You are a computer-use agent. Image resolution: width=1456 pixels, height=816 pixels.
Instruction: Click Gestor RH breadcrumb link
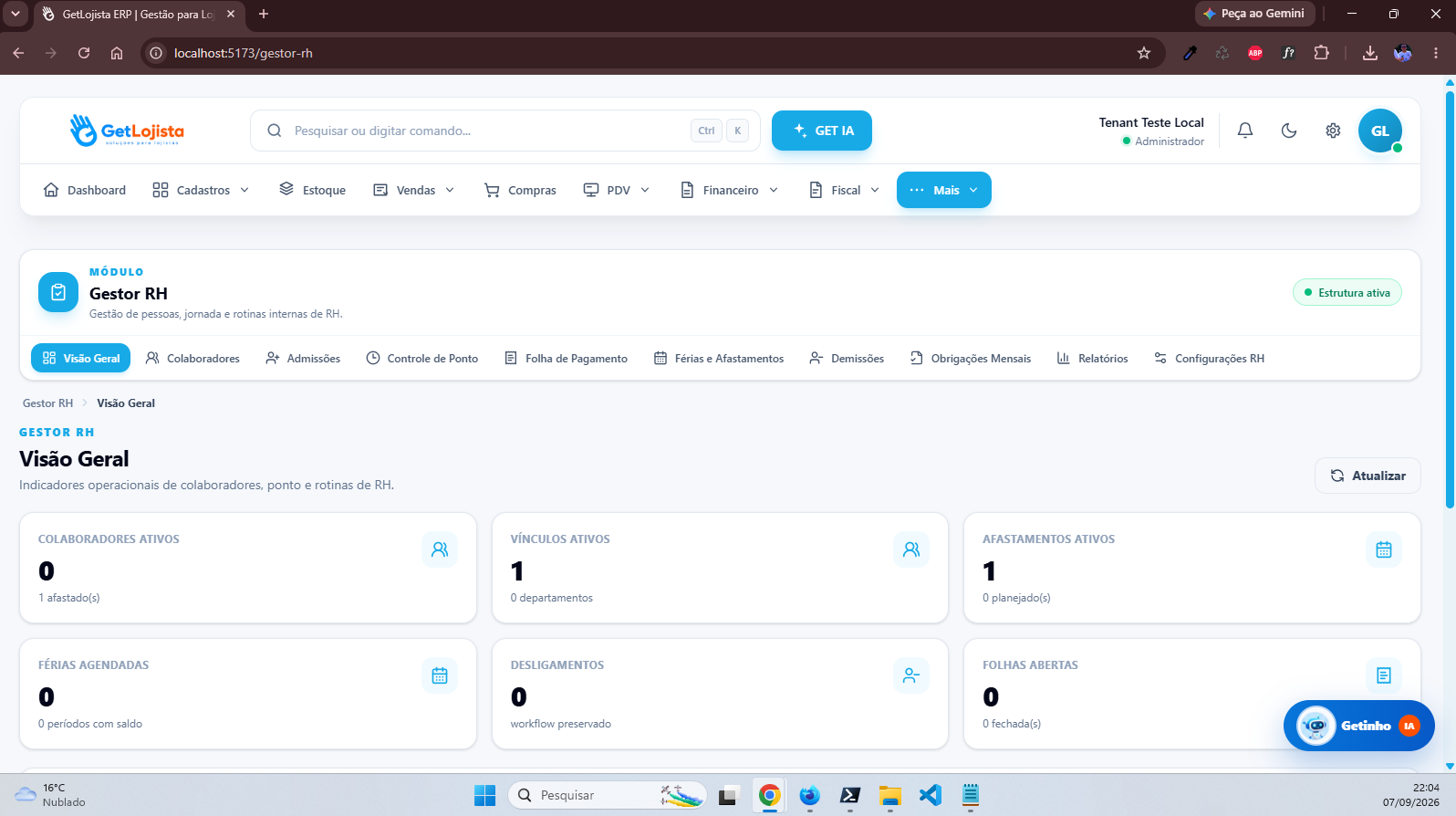(x=47, y=403)
